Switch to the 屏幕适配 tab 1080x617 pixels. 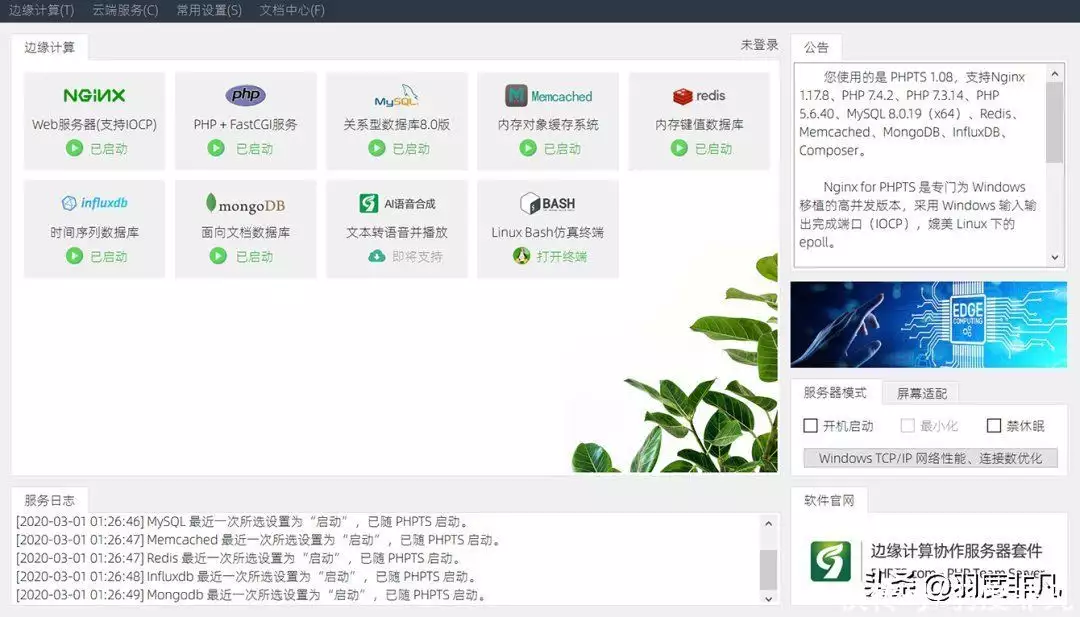pyautogui.click(x=922, y=393)
